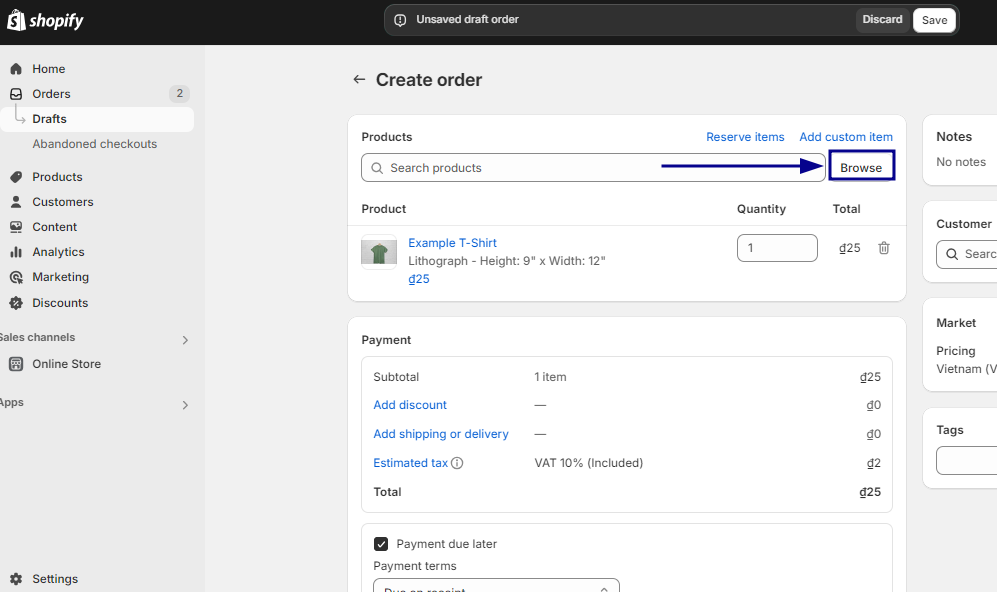Image resolution: width=997 pixels, height=592 pixels.
Task: Click the 'No notes' text
Action: pos(961,162)
